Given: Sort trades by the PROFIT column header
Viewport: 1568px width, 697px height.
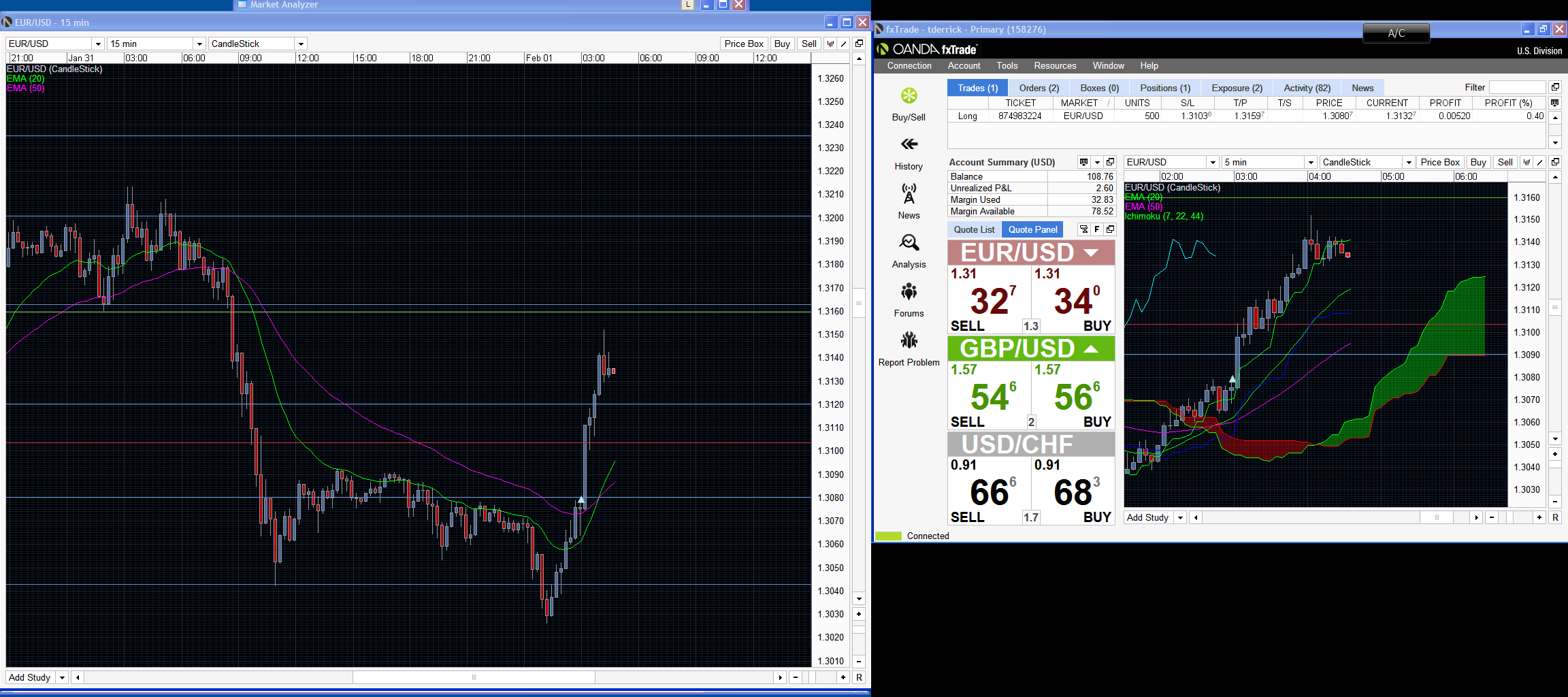Looking at the screenshot, I should (1445, 103).
